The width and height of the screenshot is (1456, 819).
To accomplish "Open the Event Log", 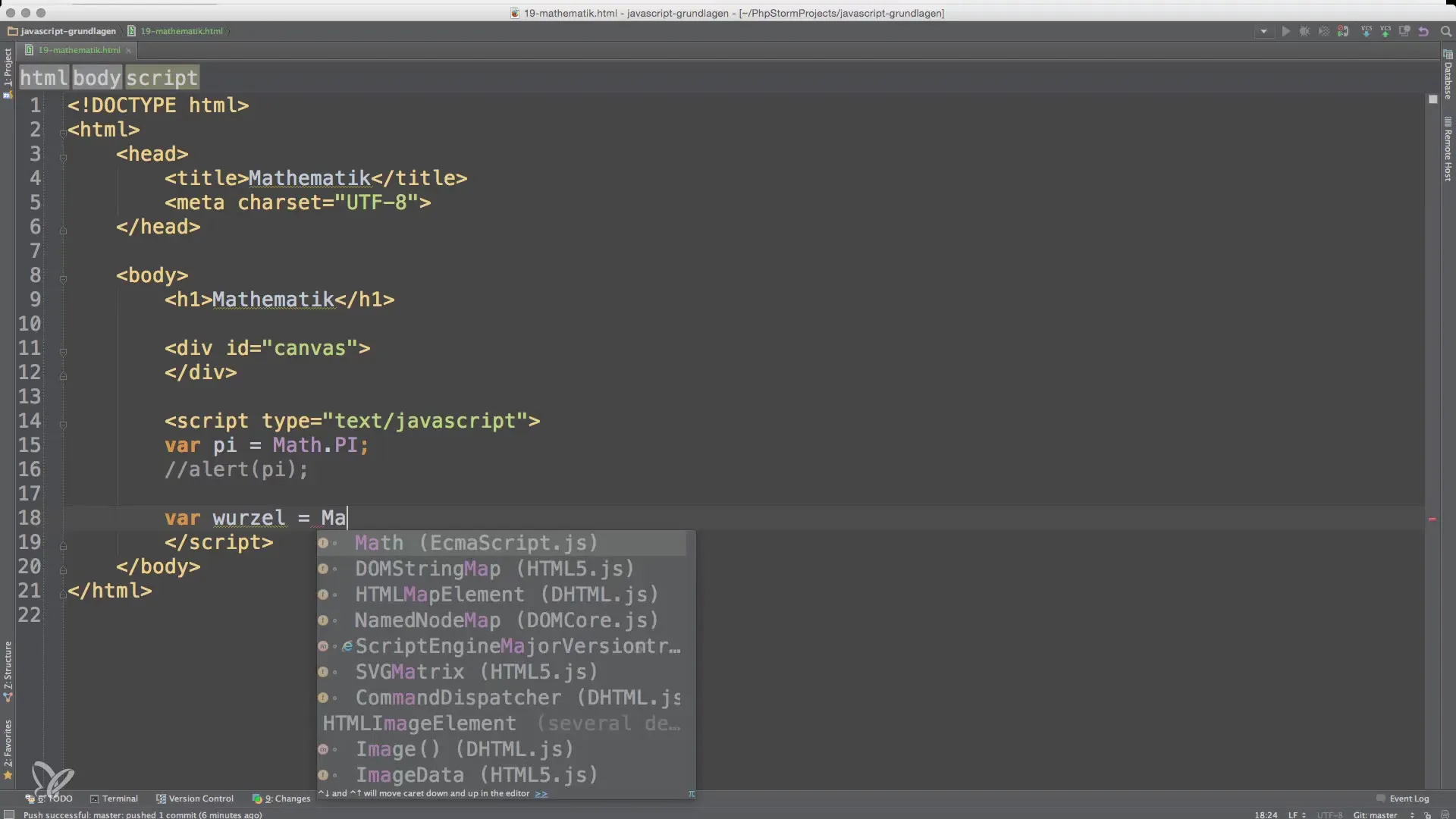I will coord(1403,799).
